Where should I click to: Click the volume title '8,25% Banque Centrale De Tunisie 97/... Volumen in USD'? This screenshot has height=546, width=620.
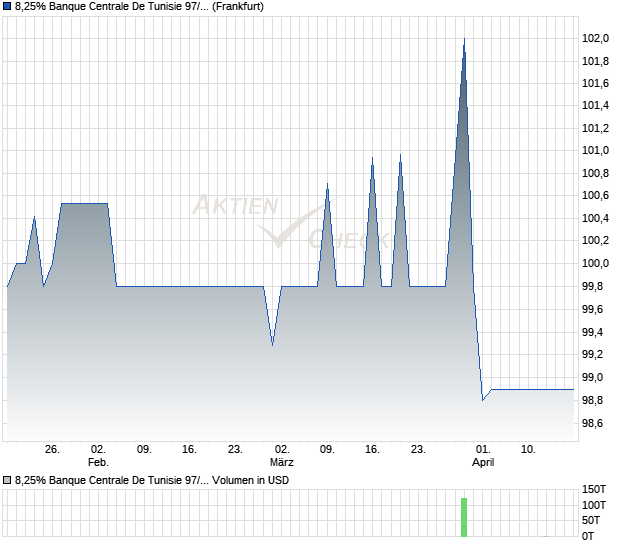[152, 480]
